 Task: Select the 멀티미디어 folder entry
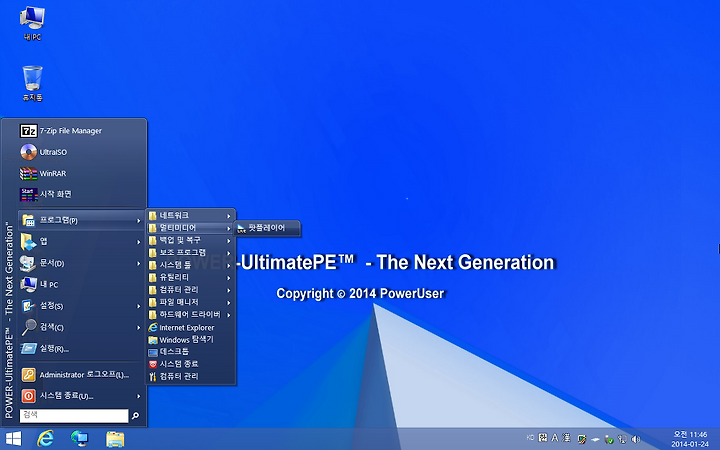(x=191, y=228)
